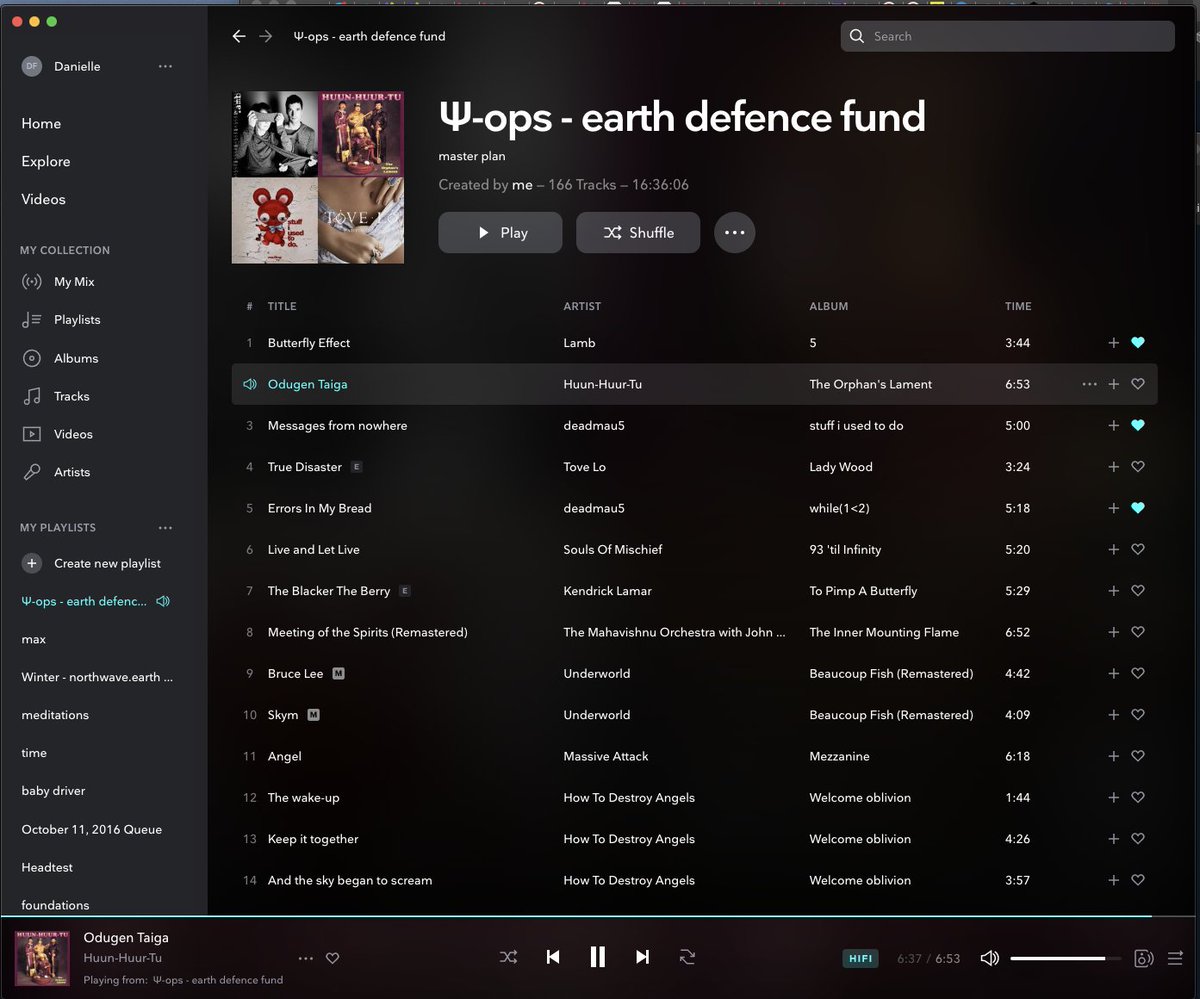
Task: Add Bruce Lee to a playlist
Action: (1113, 674)
